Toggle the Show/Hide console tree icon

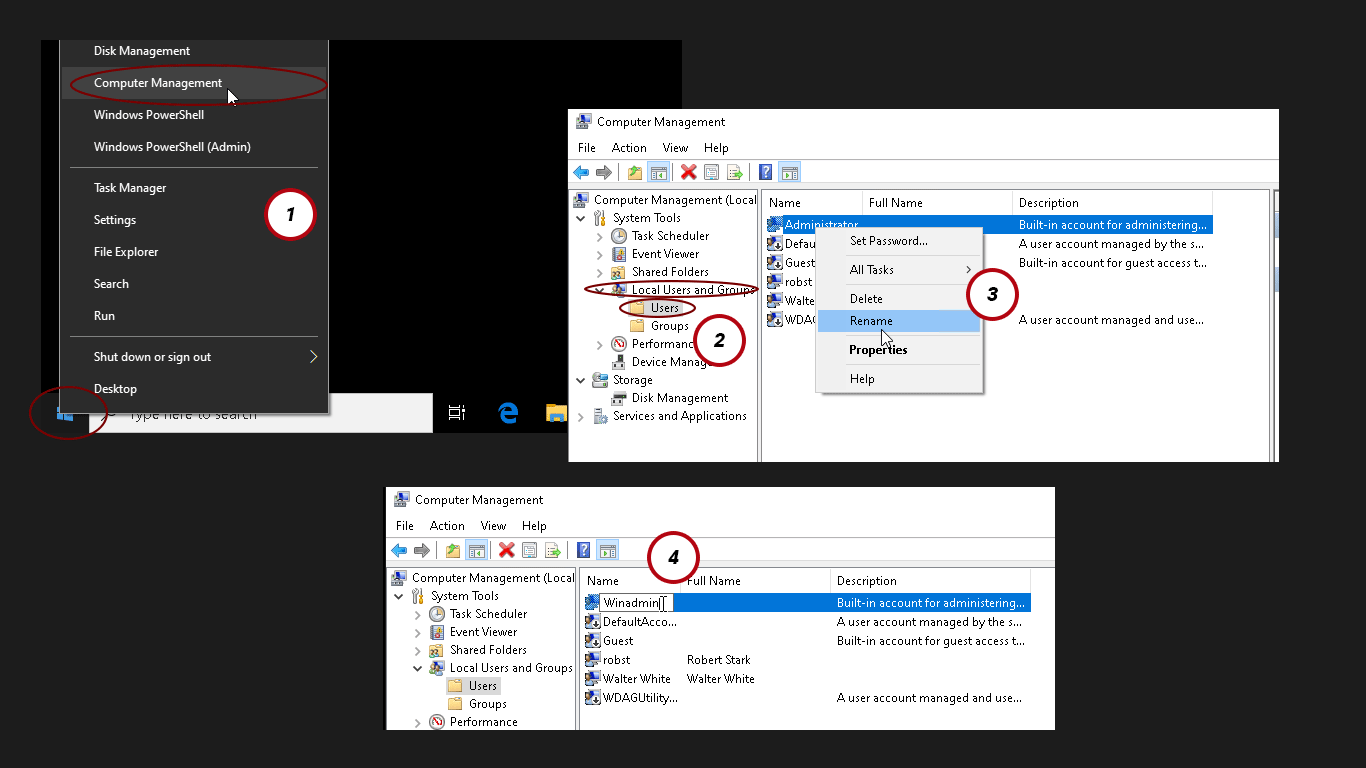[x=658, y=172]
